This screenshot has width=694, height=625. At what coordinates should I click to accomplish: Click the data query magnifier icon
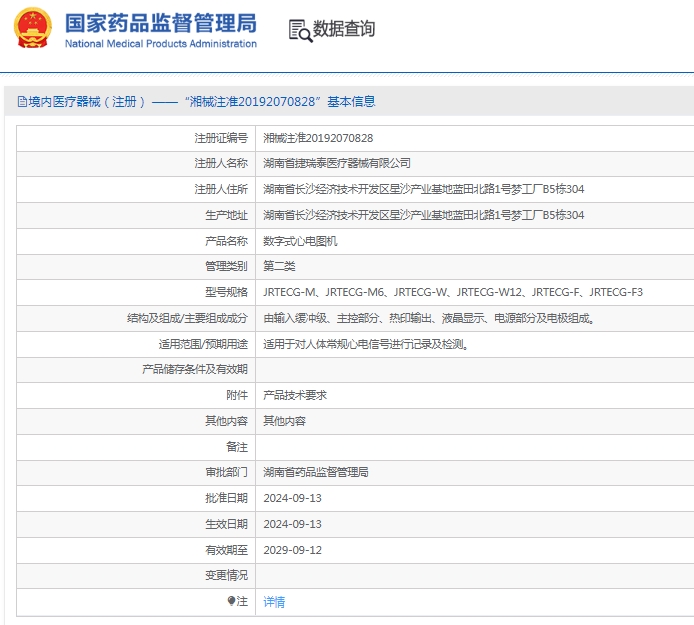tap(300, 31)
